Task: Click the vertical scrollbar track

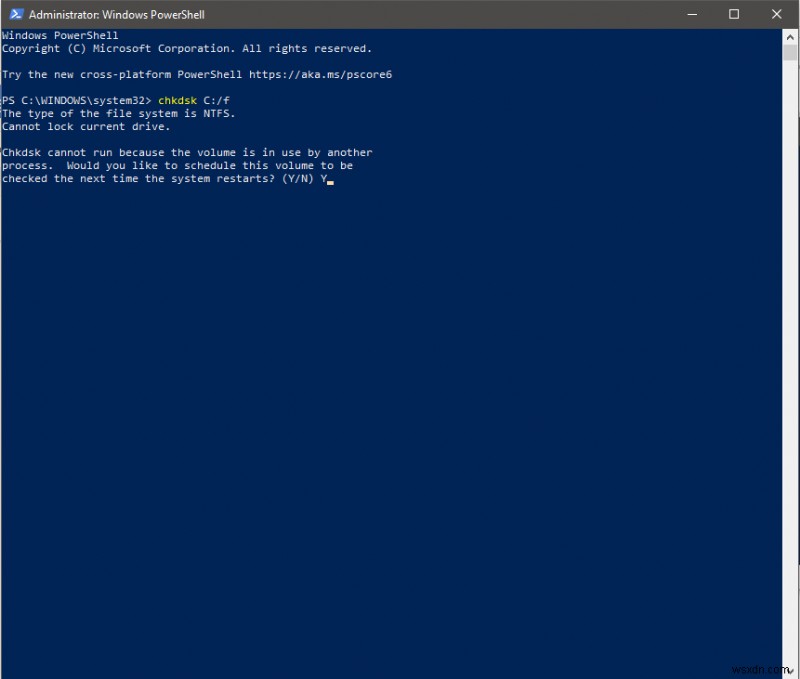Action: pyautogui.click(x=790, y=350)
